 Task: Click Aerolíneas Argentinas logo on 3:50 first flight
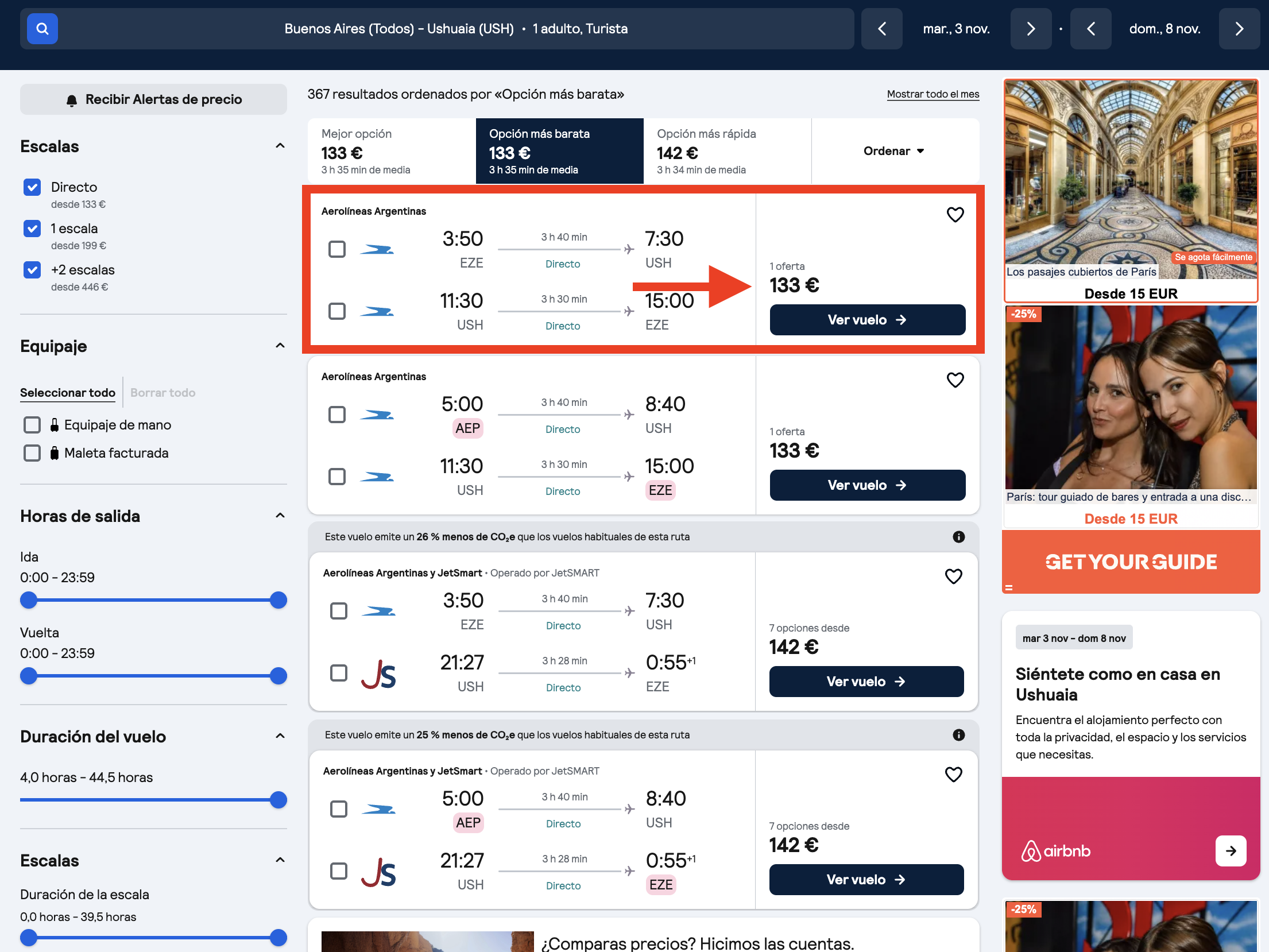point(377,250)
